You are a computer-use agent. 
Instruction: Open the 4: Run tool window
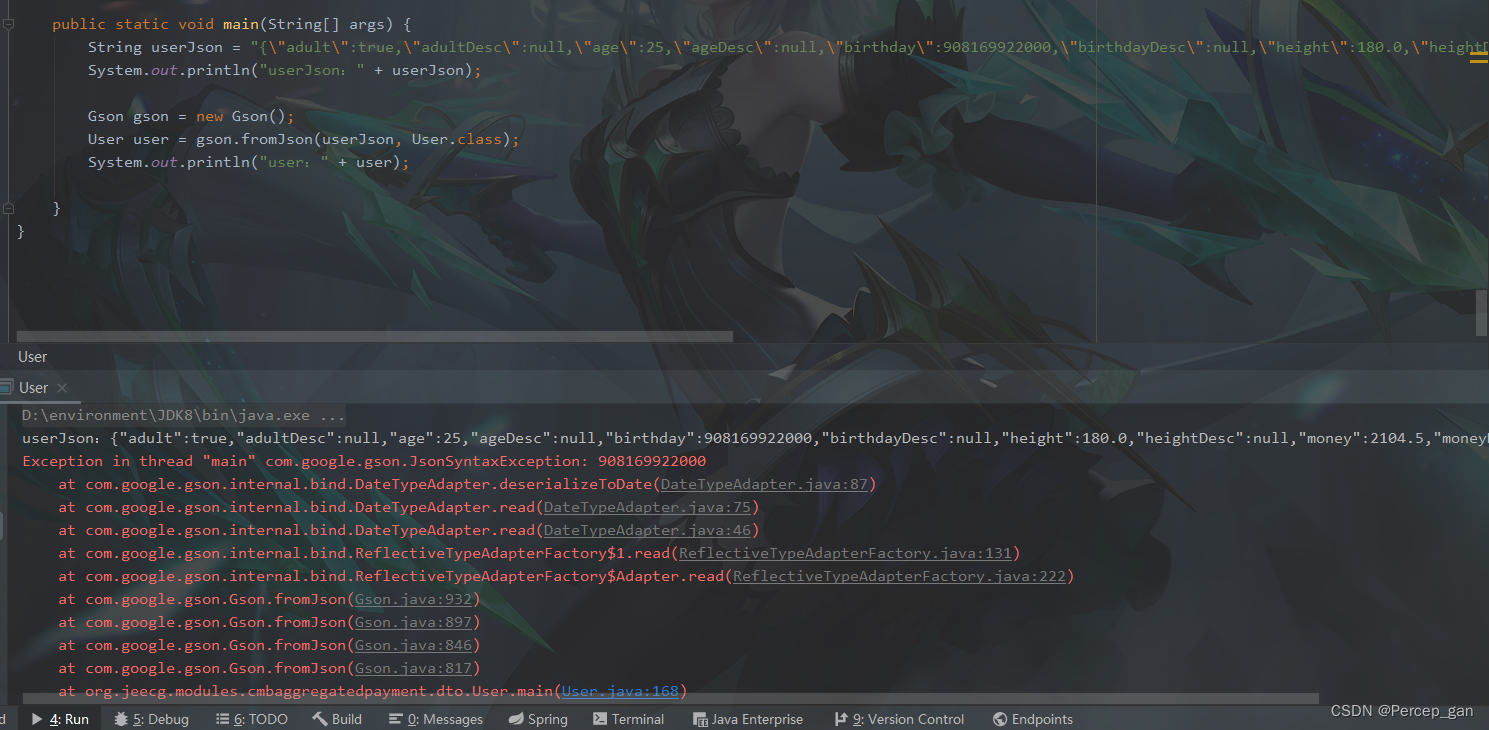(x=59, y=719)
